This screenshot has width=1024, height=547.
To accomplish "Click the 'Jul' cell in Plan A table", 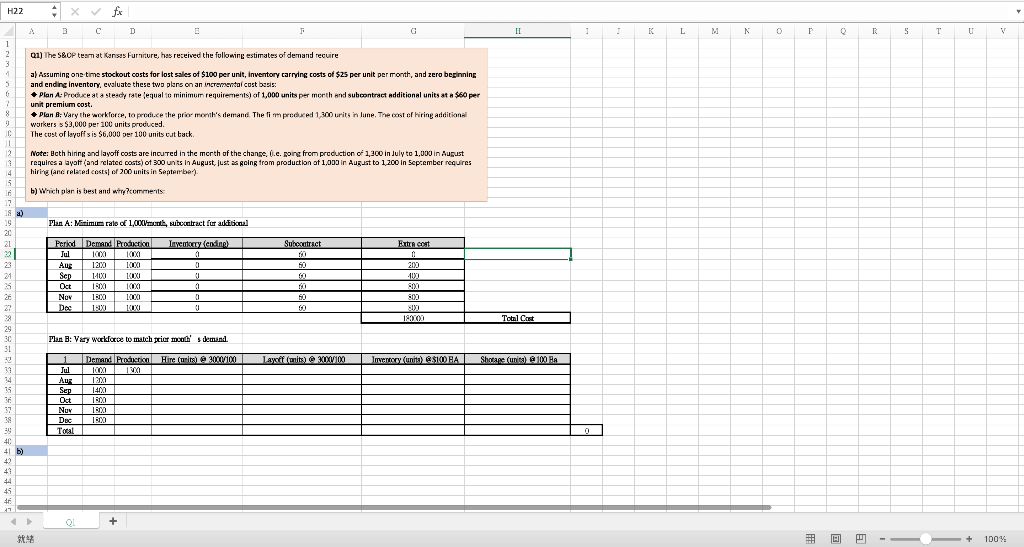I will pos(65,254).
